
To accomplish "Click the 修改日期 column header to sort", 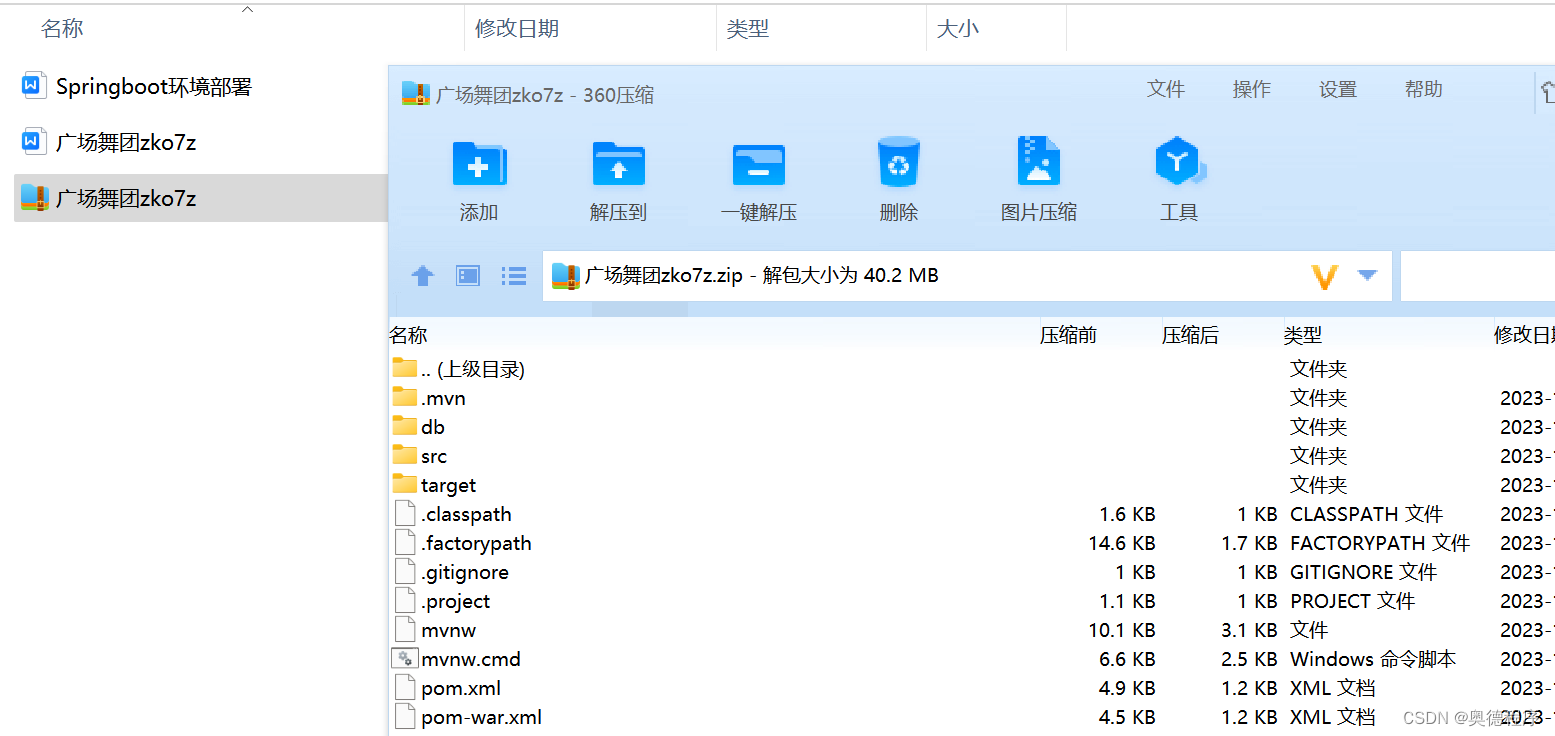I will pos(517,28).
